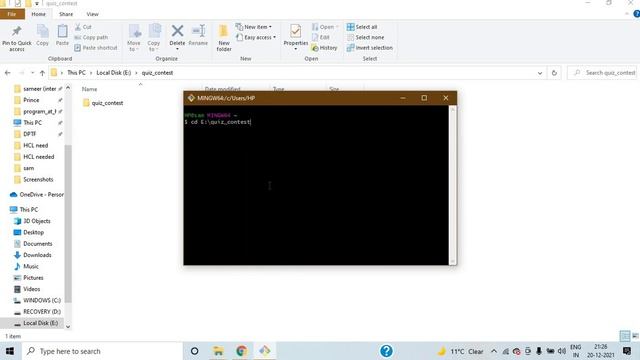Go up one folder level
This screenshot has height=360, width=640.
coord(42,73)
